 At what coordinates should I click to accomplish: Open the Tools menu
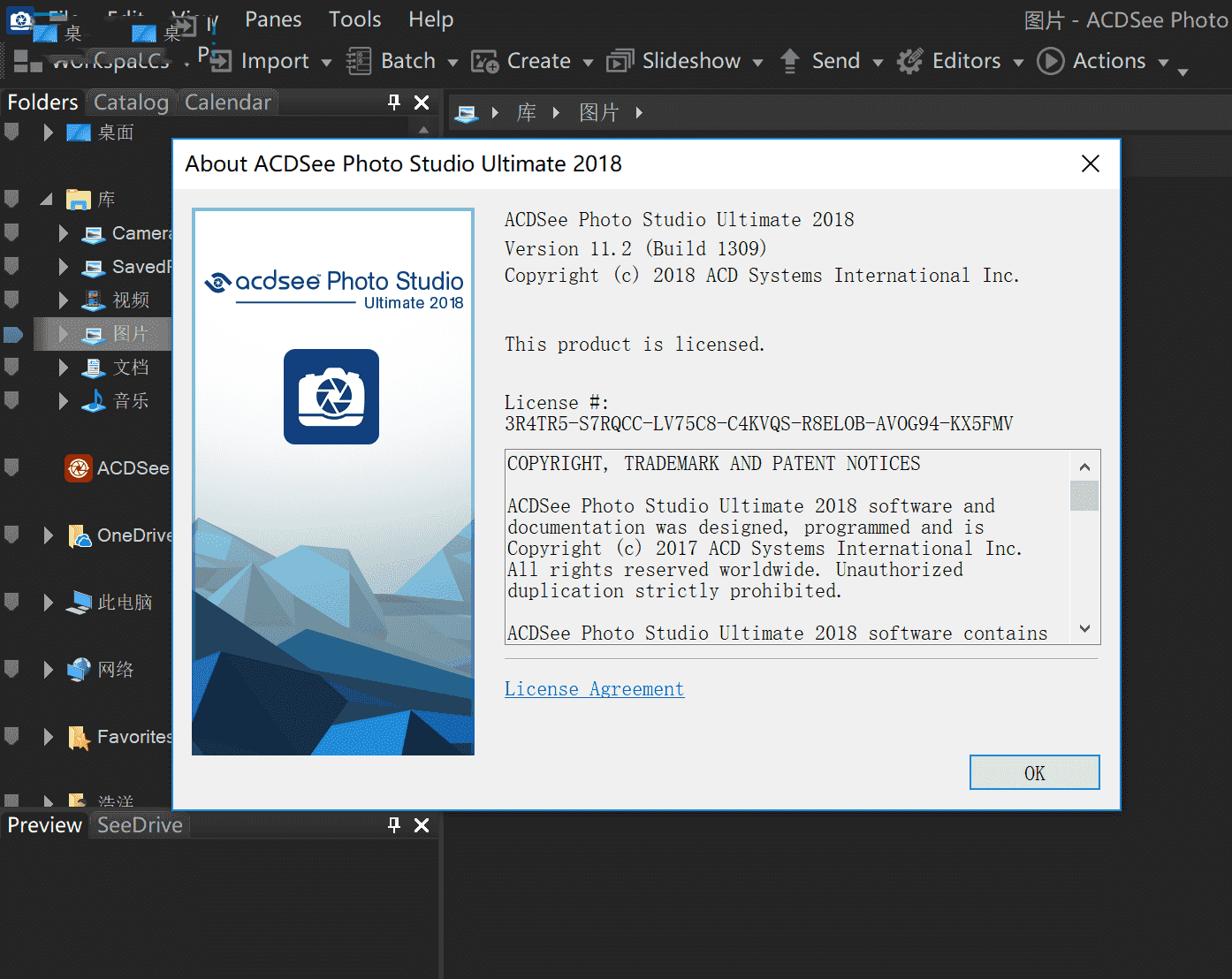pyautogui.click(x=354, y=19)
